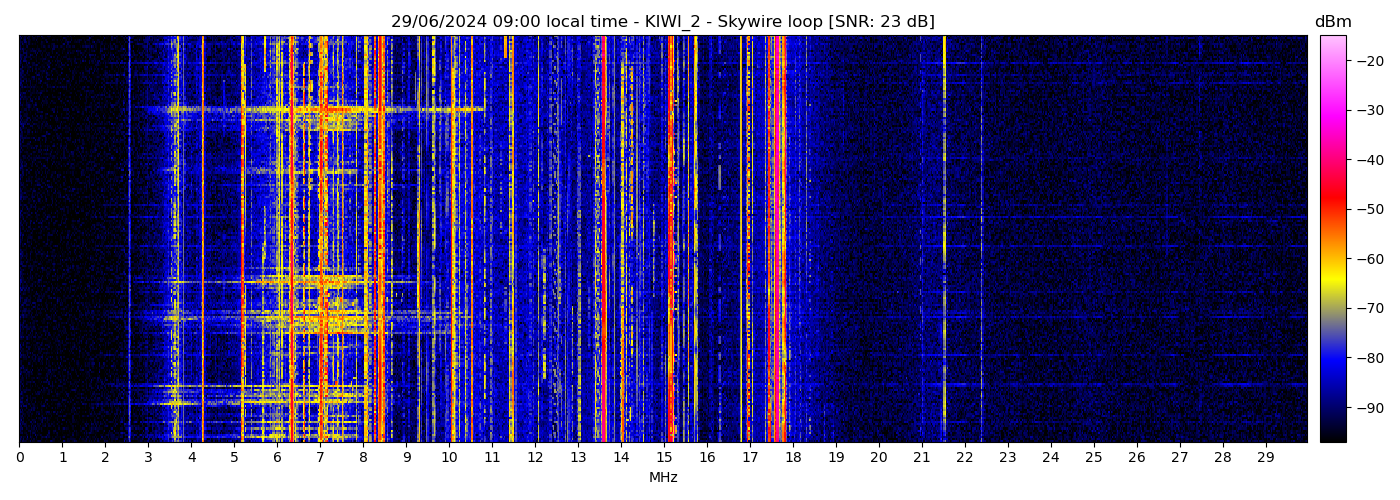Click the SNR: 23 dB text in title
The height and width of the screenshot is (500, 1400).
pyautogui.click(x=881, y=22)
